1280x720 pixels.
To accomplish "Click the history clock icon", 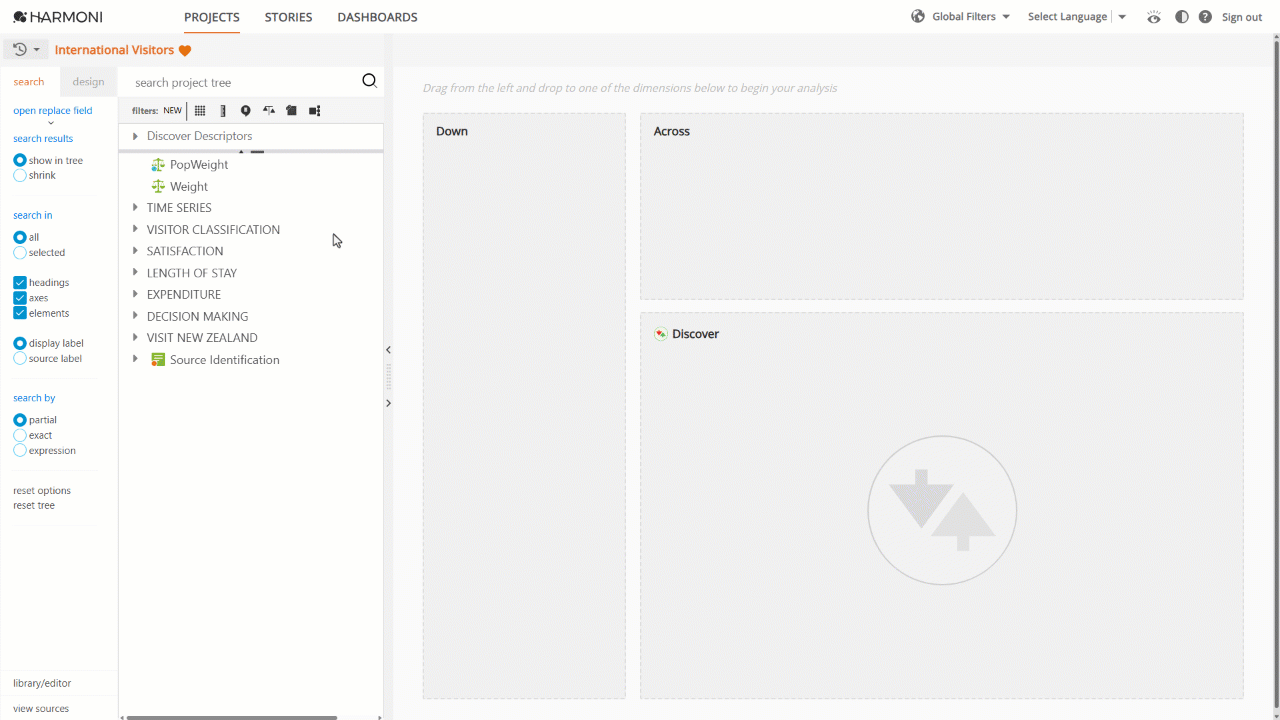I will click(x=19, y=49).
